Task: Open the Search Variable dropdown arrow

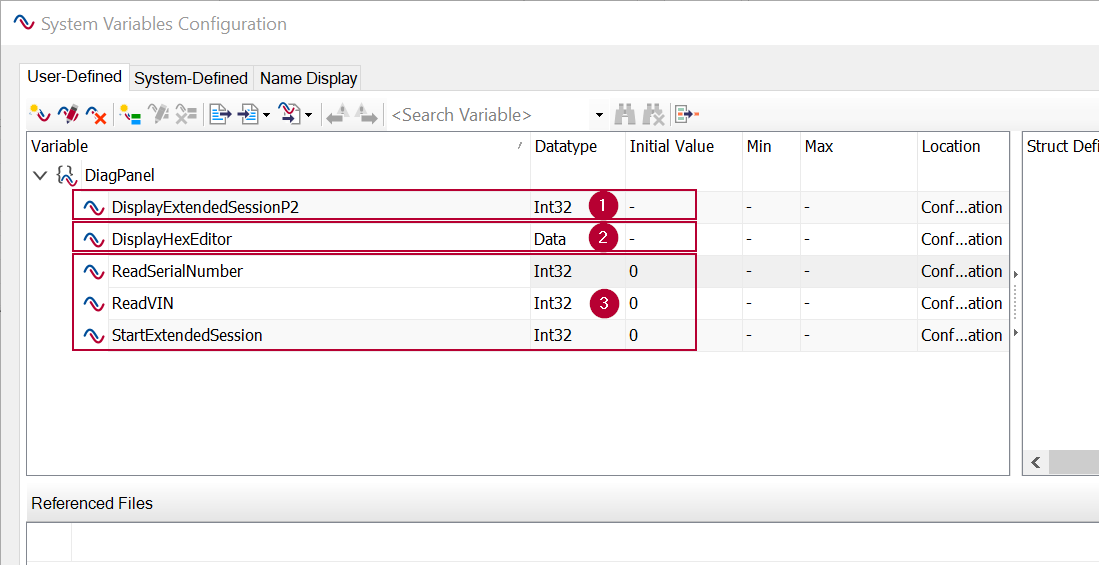Action: click(599, 115)
